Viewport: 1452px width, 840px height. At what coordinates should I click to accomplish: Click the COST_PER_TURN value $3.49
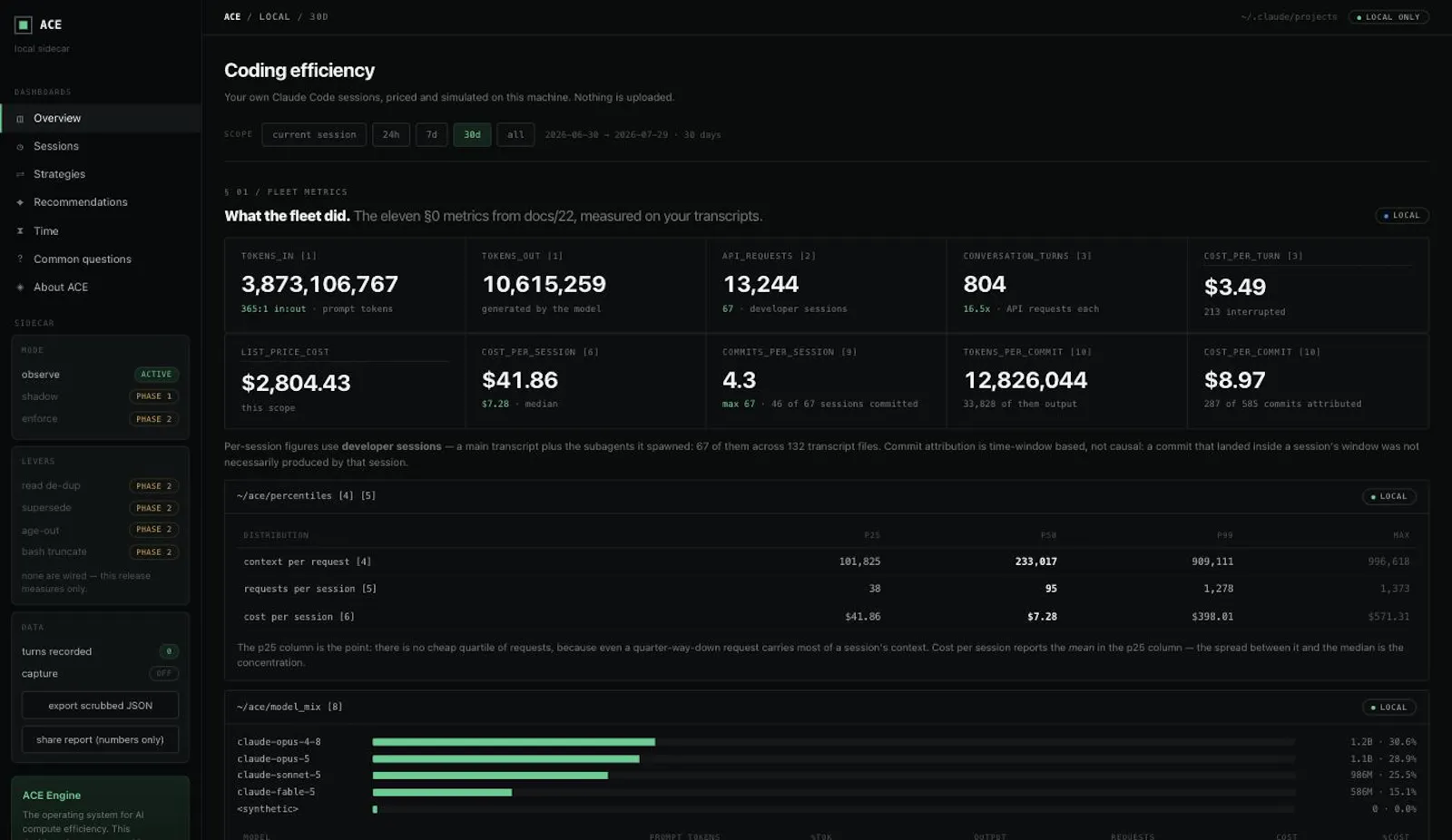point(1234,287)
